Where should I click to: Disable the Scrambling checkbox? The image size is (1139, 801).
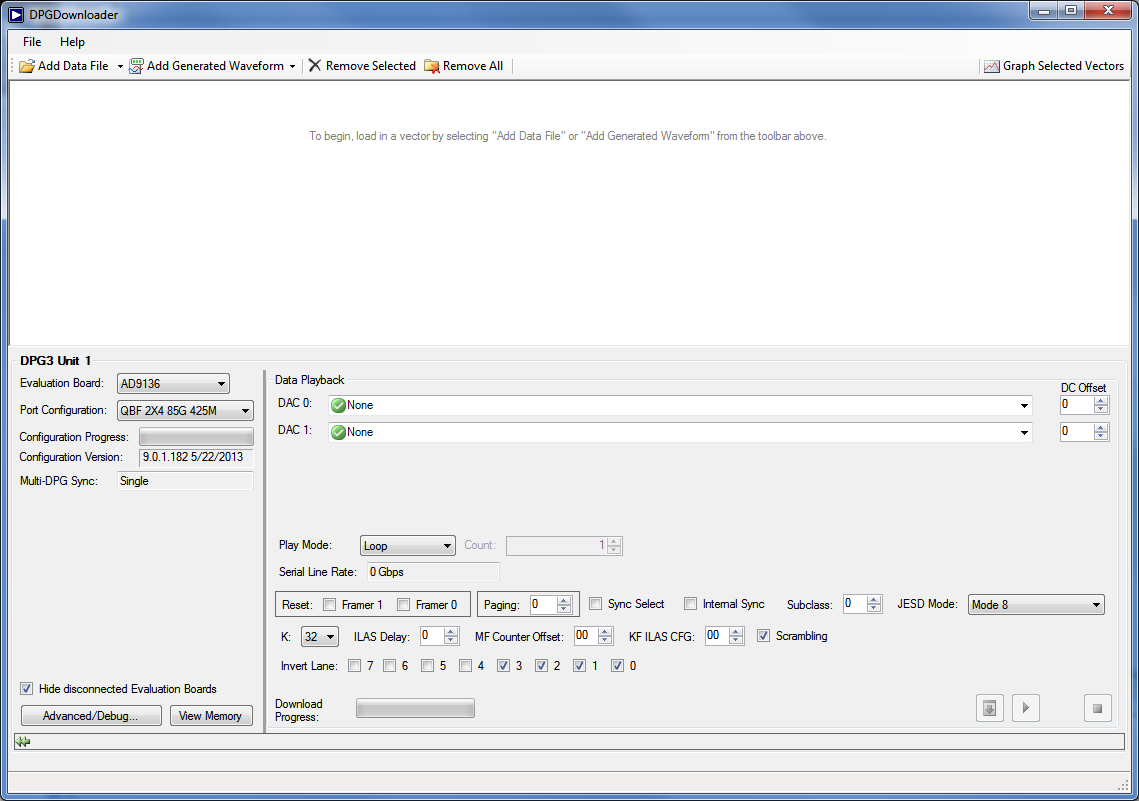(x=764, y=635)
